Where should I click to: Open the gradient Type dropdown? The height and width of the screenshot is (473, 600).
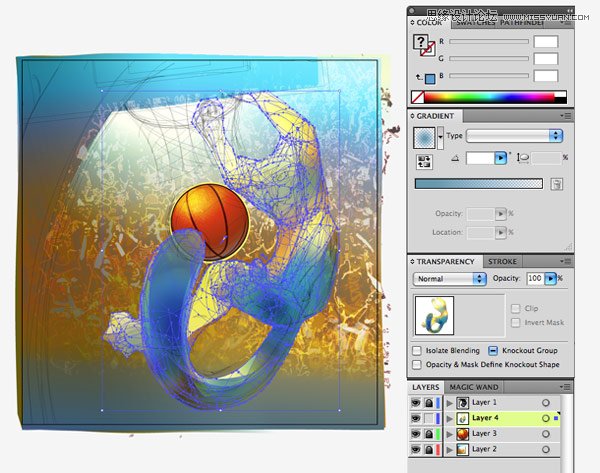point(514,136)
